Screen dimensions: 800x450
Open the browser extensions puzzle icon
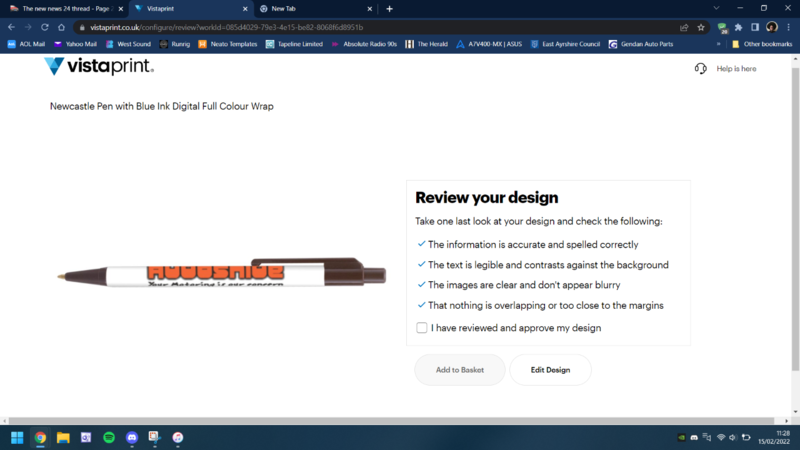tap(738, 27)
